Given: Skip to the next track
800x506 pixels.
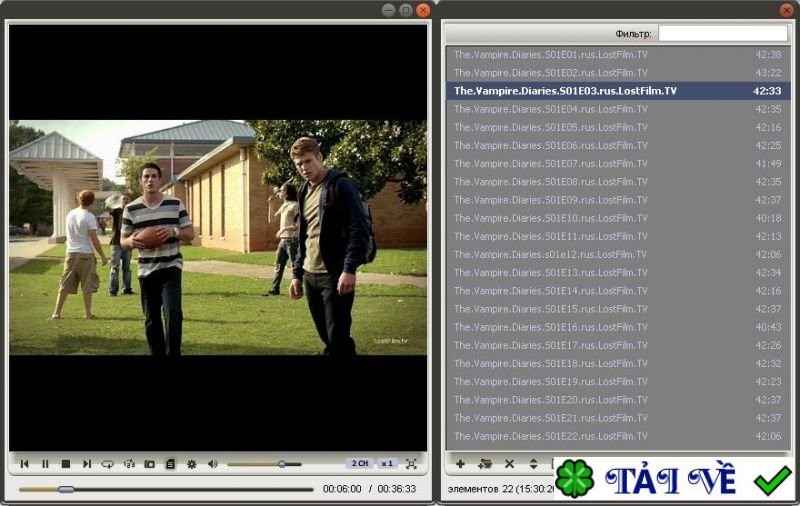Looking at the screenshot, I should [87, 464].
